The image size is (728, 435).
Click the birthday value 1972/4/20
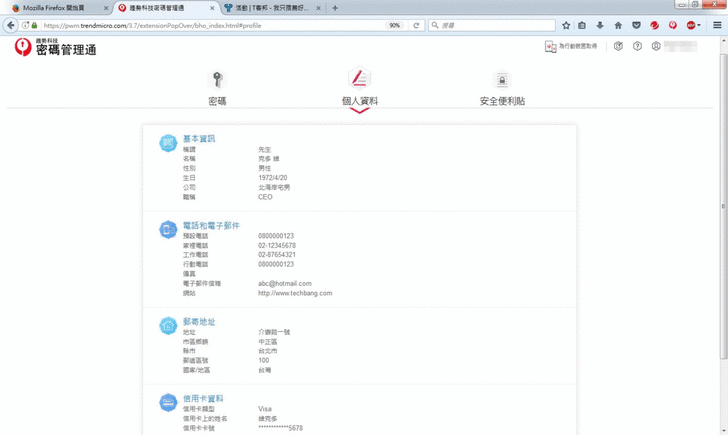click(x=273, y=178)
